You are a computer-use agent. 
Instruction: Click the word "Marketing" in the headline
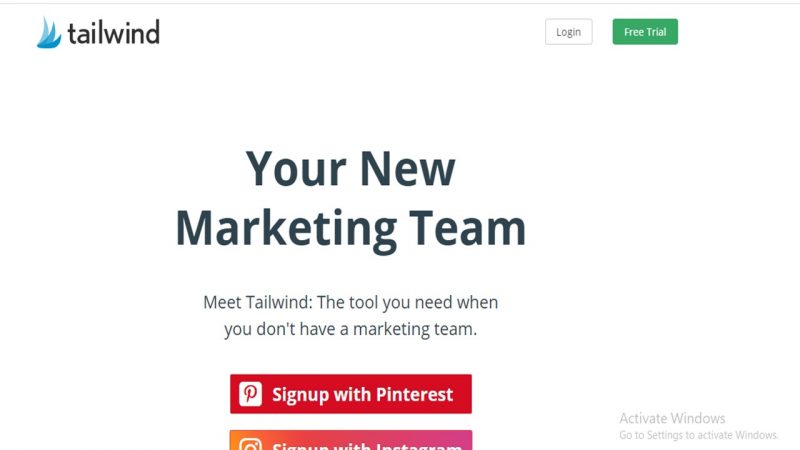point(286,229)
